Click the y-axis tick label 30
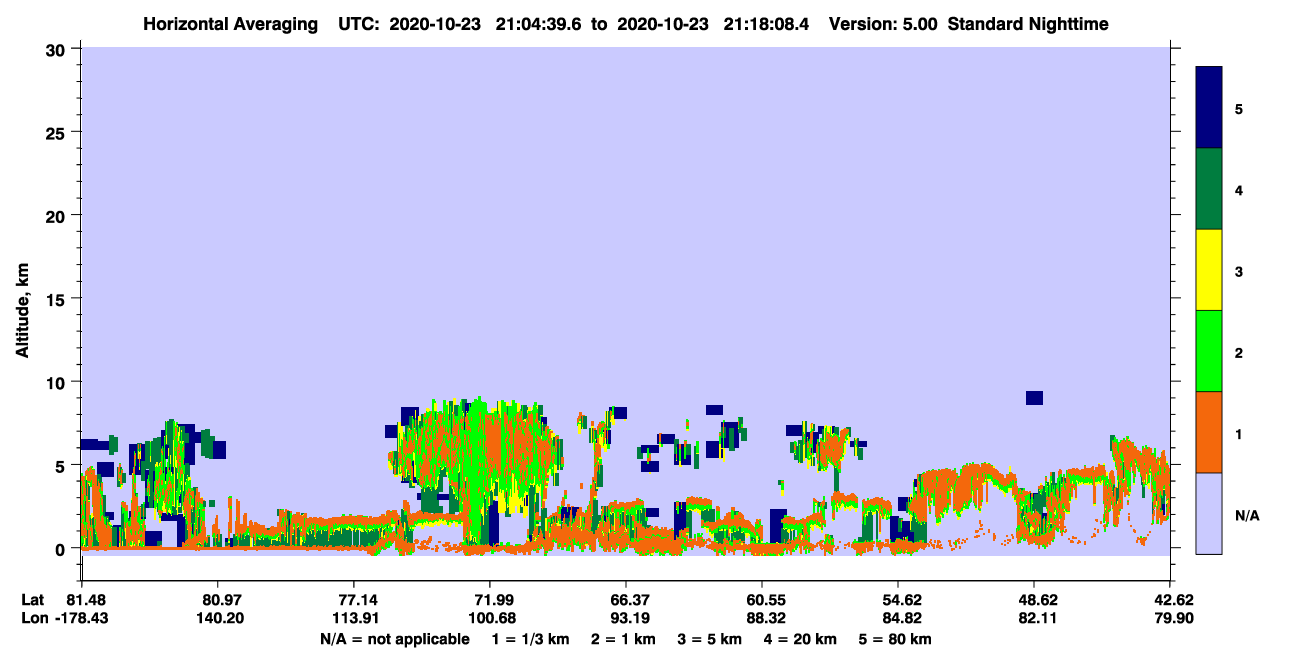Image resolution: width=1300 pixels, height=667 pixels. click(58, 49)
